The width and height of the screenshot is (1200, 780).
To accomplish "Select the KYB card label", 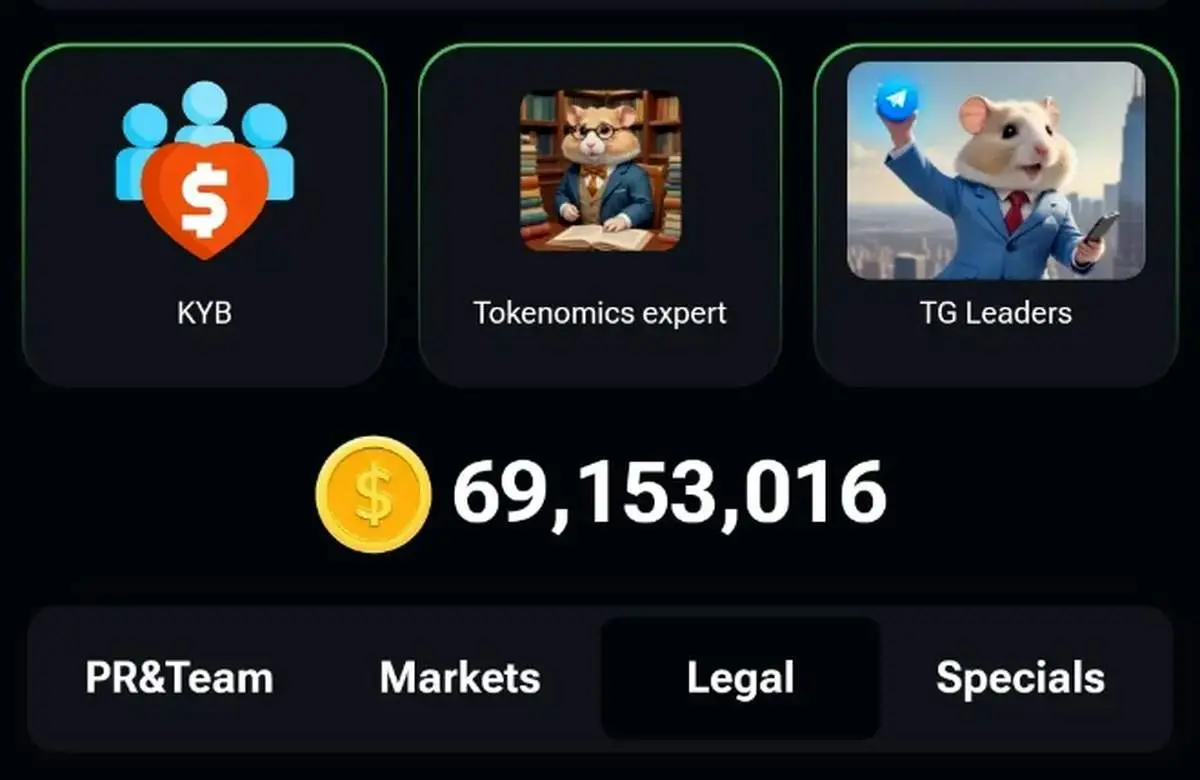I will (204, 313).
